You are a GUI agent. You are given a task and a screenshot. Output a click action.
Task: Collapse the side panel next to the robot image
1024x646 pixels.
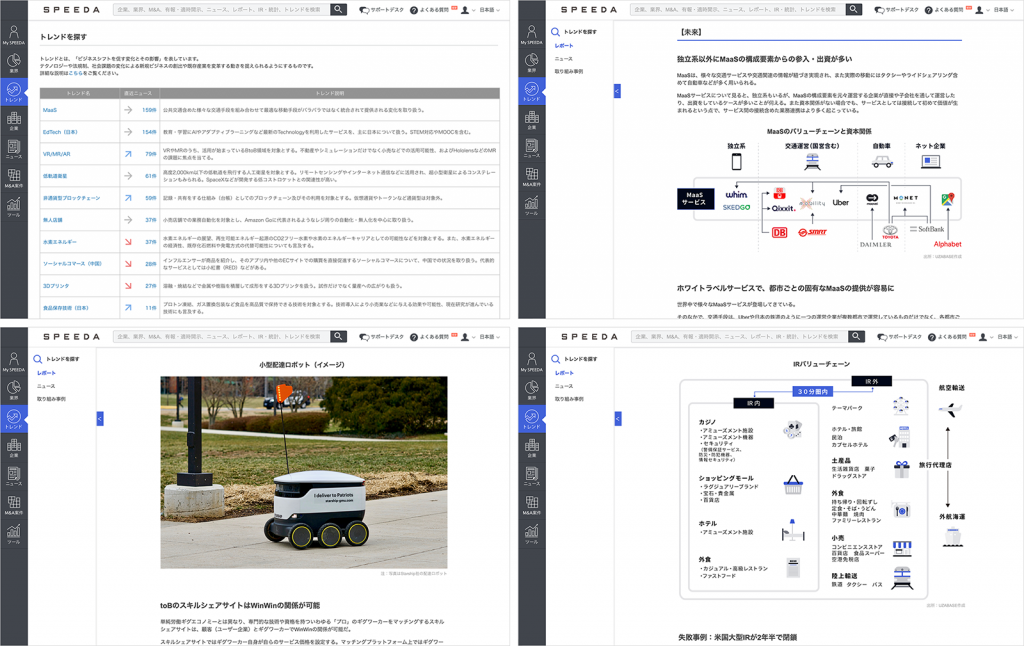tap(100, 419)
